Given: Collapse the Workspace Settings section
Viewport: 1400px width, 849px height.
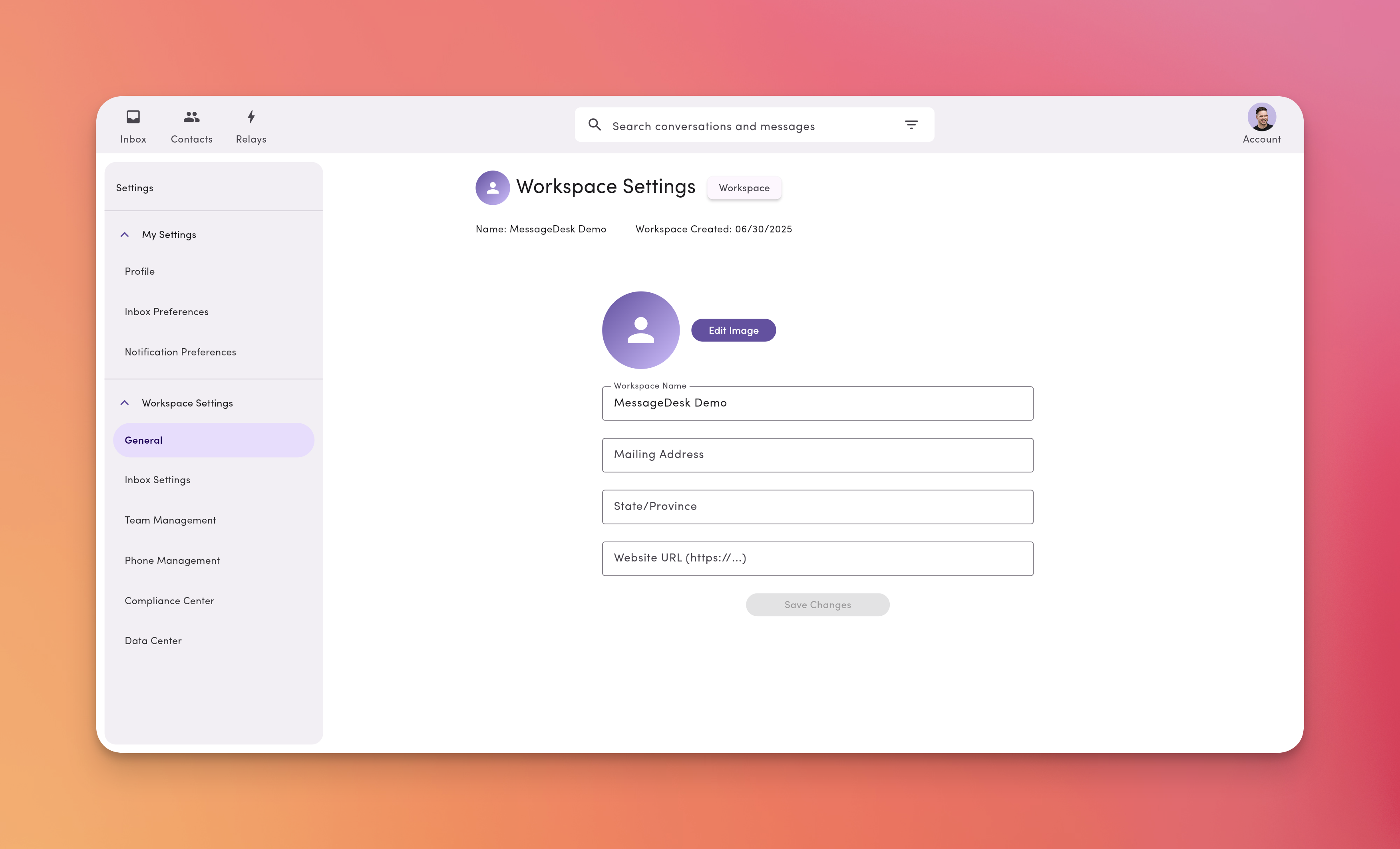Looking at the screenshot, I should [x=124, y=403].
